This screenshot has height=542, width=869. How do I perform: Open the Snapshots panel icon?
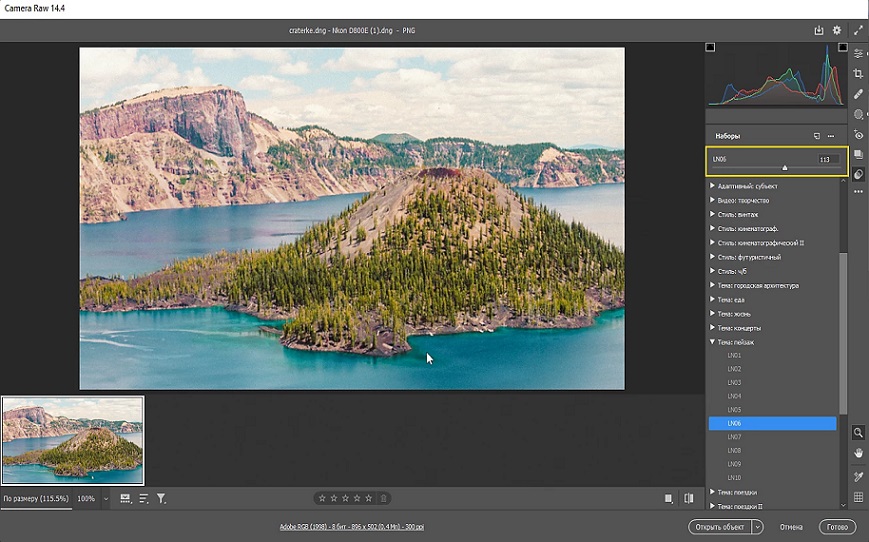click(x=858, y=154)
